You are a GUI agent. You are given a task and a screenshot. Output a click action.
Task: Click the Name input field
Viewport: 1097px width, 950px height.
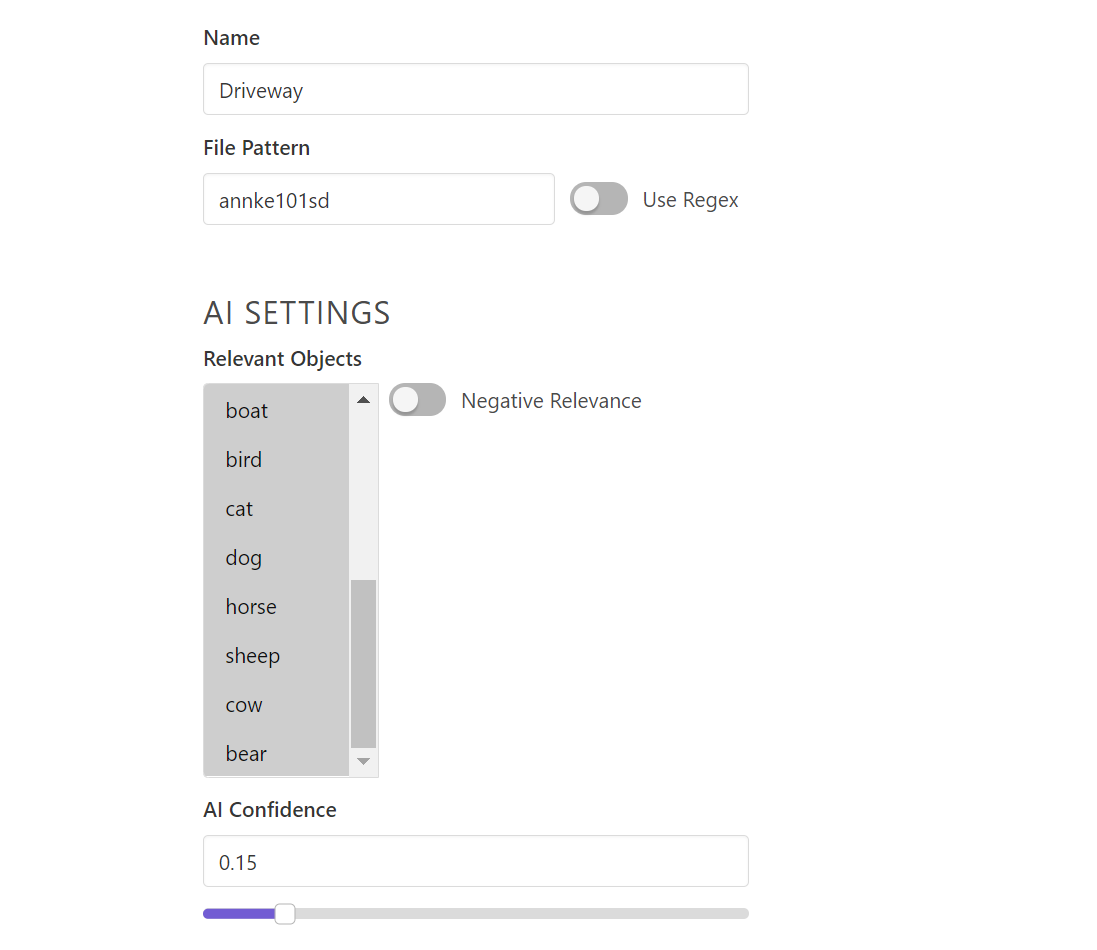pos(476,90)
